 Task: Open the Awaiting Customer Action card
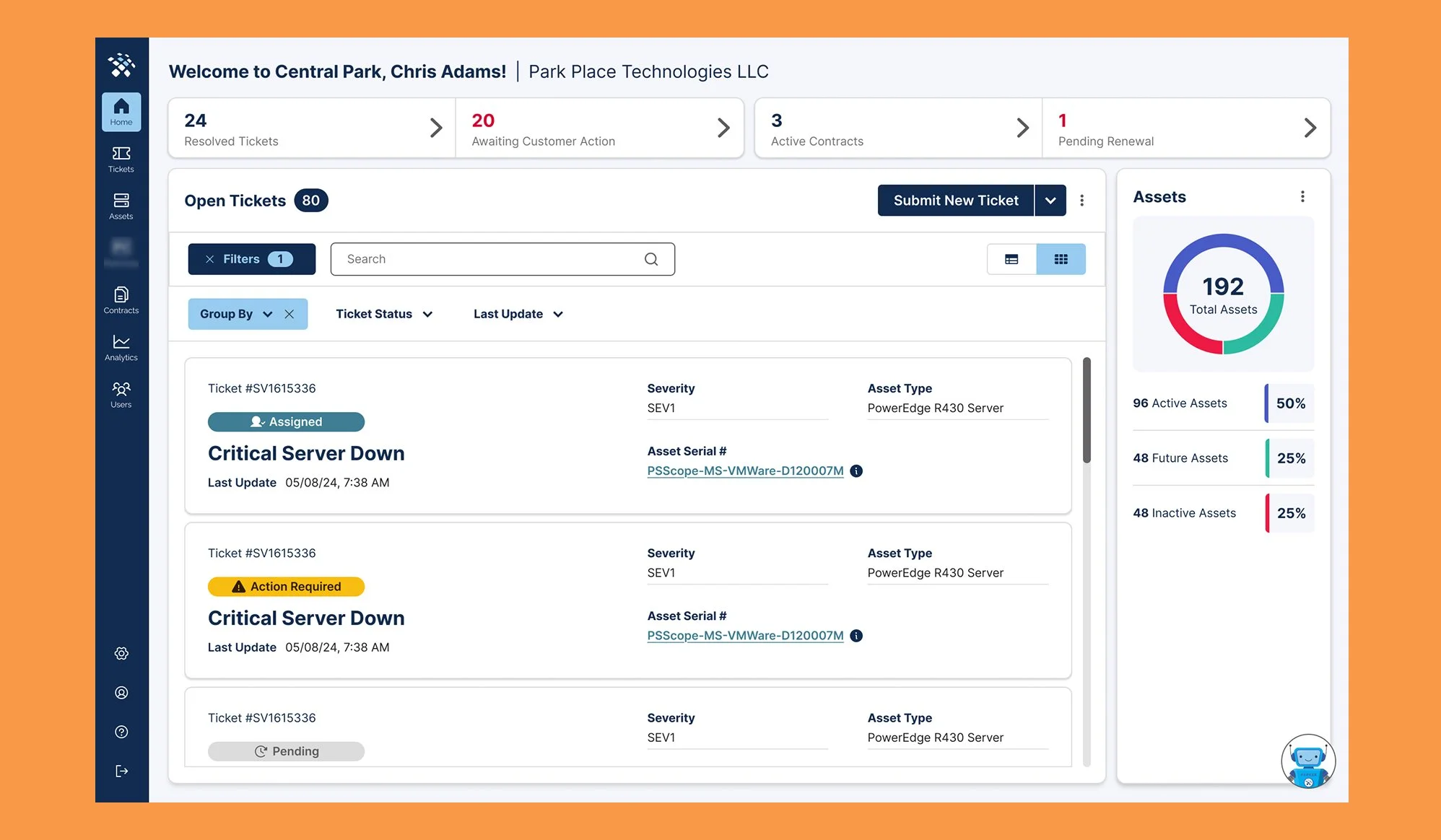click(x=599, y=128)
